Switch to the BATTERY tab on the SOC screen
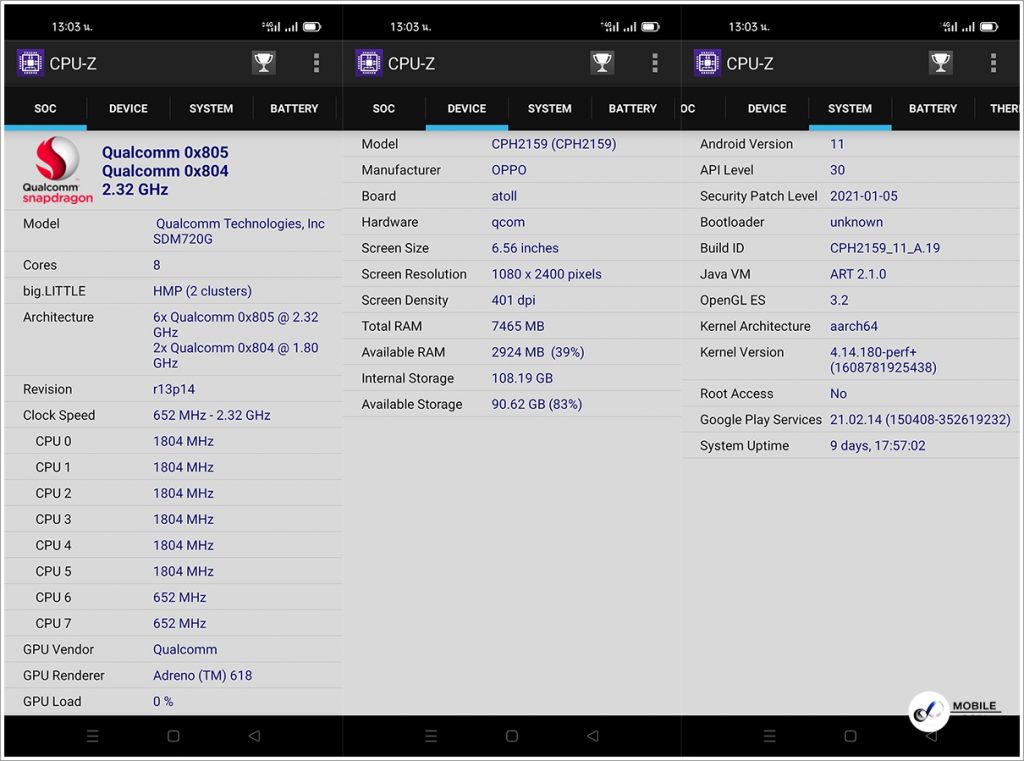Image resolution: width=1024 pixels, height=761 pixels. [x=294, y=108]
